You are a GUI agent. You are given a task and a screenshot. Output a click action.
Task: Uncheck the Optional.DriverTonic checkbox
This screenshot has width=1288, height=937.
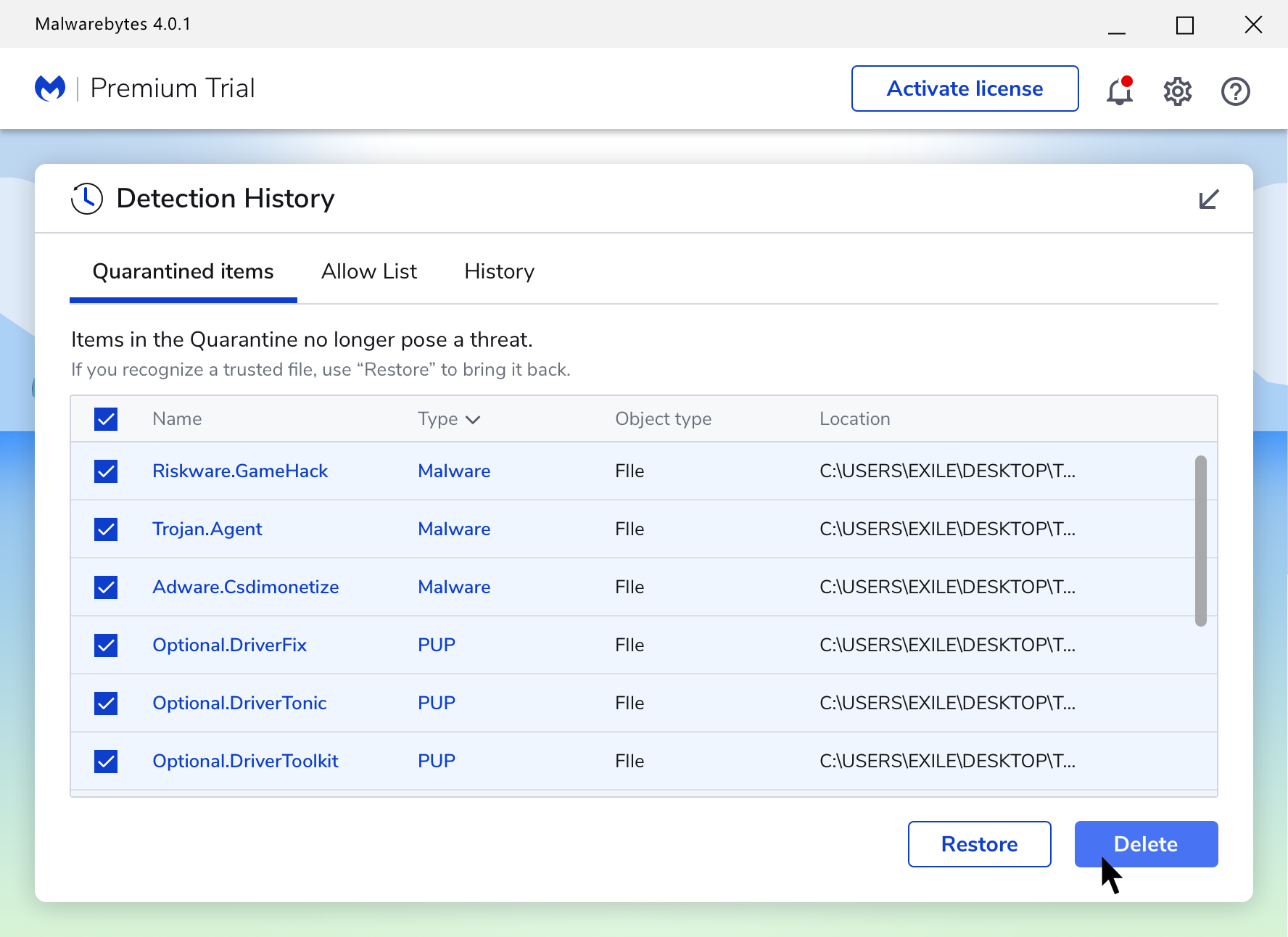(x=106, y=703)
